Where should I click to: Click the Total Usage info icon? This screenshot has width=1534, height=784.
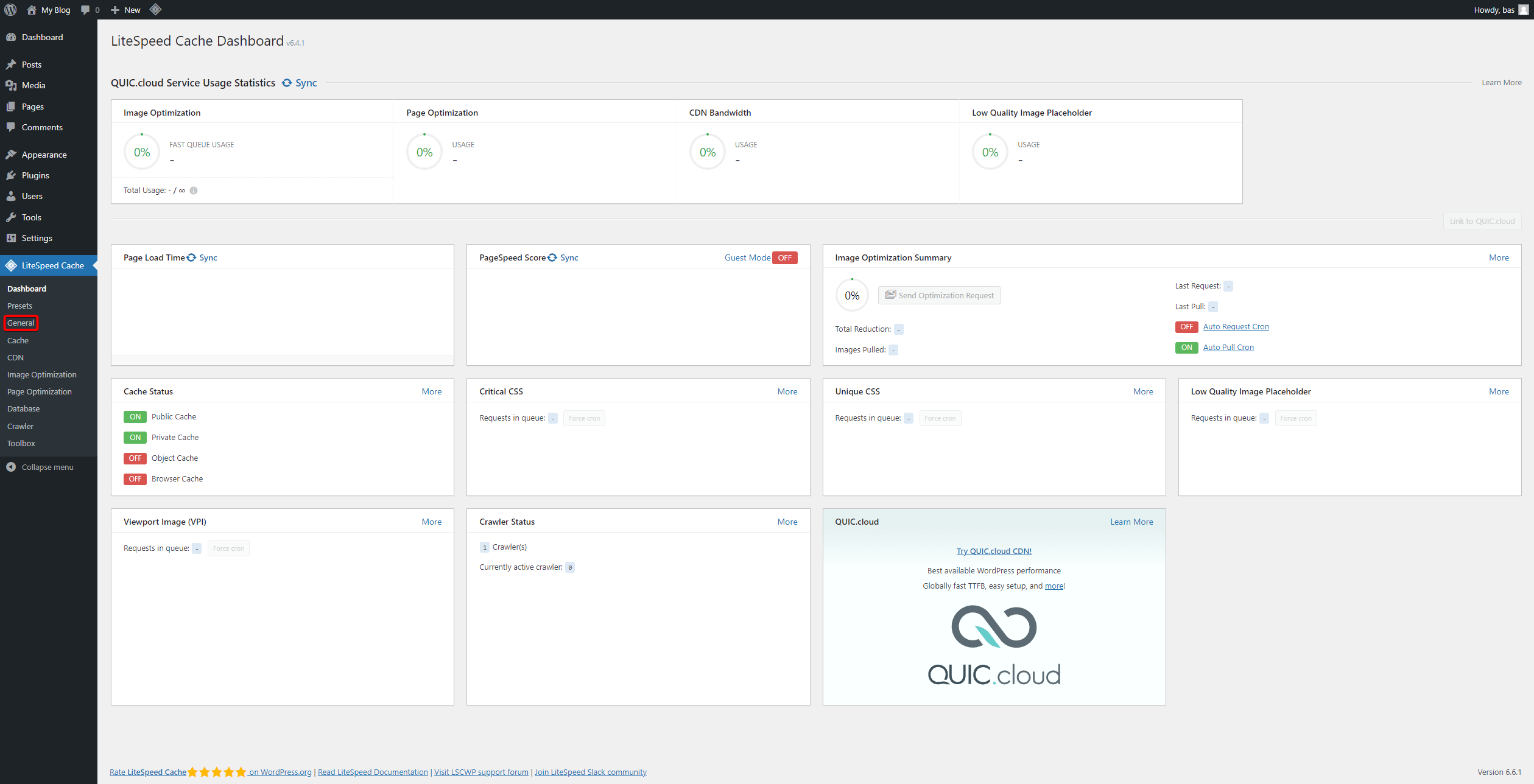pyautogui.click(x=194, y=191)
